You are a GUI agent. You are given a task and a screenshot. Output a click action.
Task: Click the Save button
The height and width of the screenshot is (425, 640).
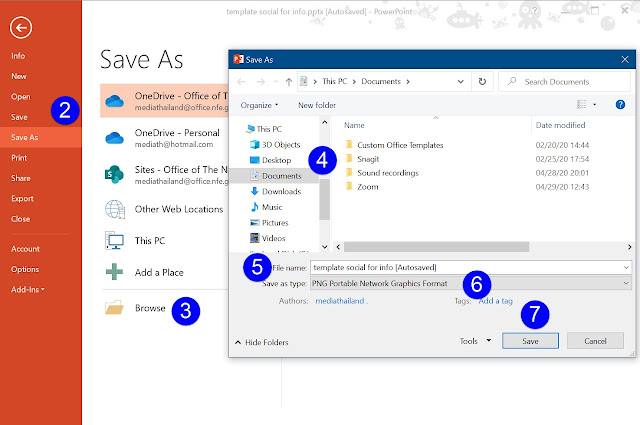tap(530, 341)
